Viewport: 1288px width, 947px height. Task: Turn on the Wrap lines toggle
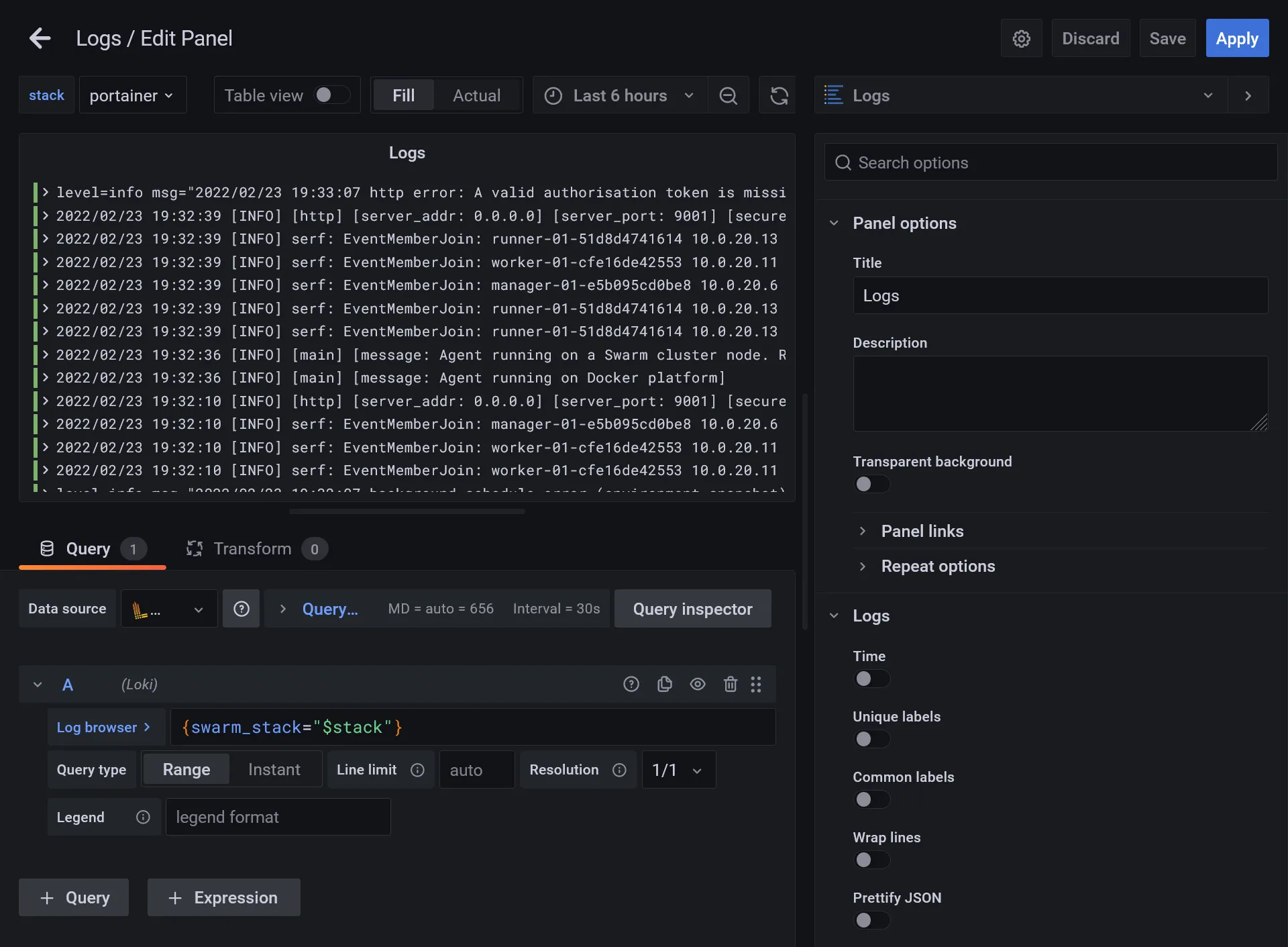(x=871, y=860)
